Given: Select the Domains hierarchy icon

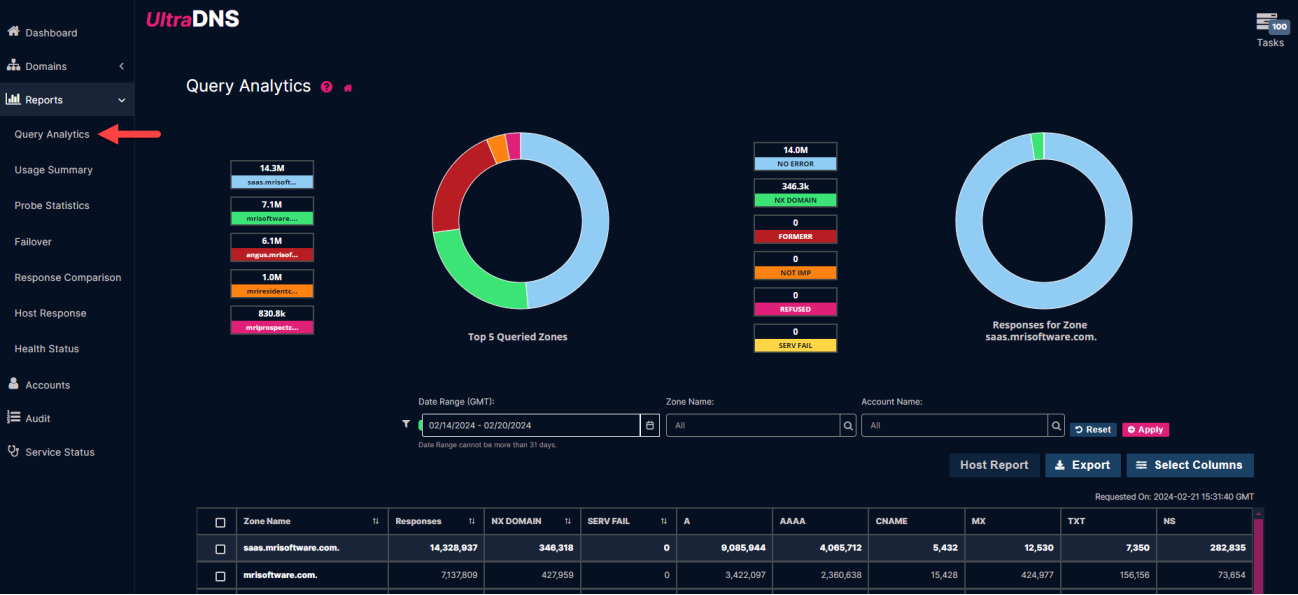Looking at the screenshot, I should 13,66.
